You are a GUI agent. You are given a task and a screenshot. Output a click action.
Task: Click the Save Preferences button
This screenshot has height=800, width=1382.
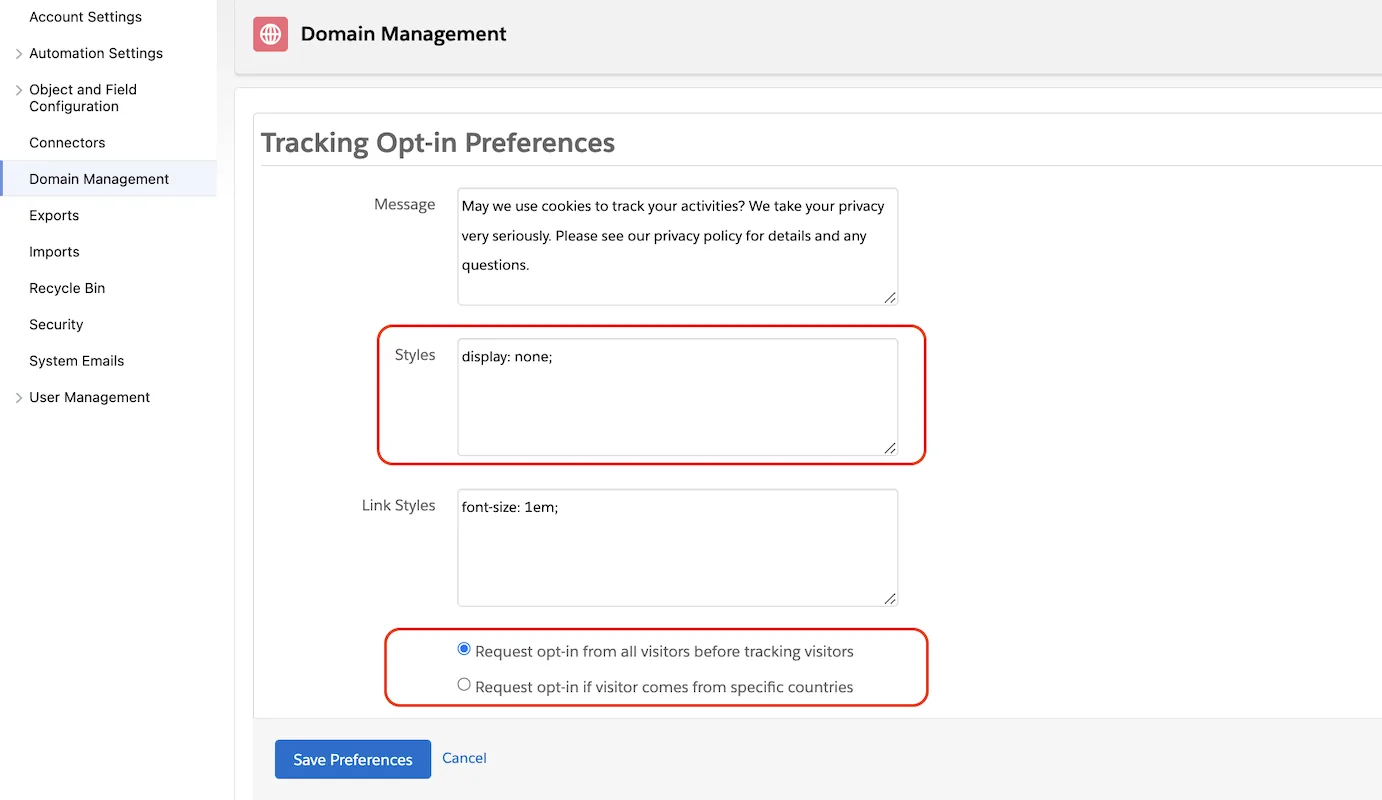pos(353,759)
